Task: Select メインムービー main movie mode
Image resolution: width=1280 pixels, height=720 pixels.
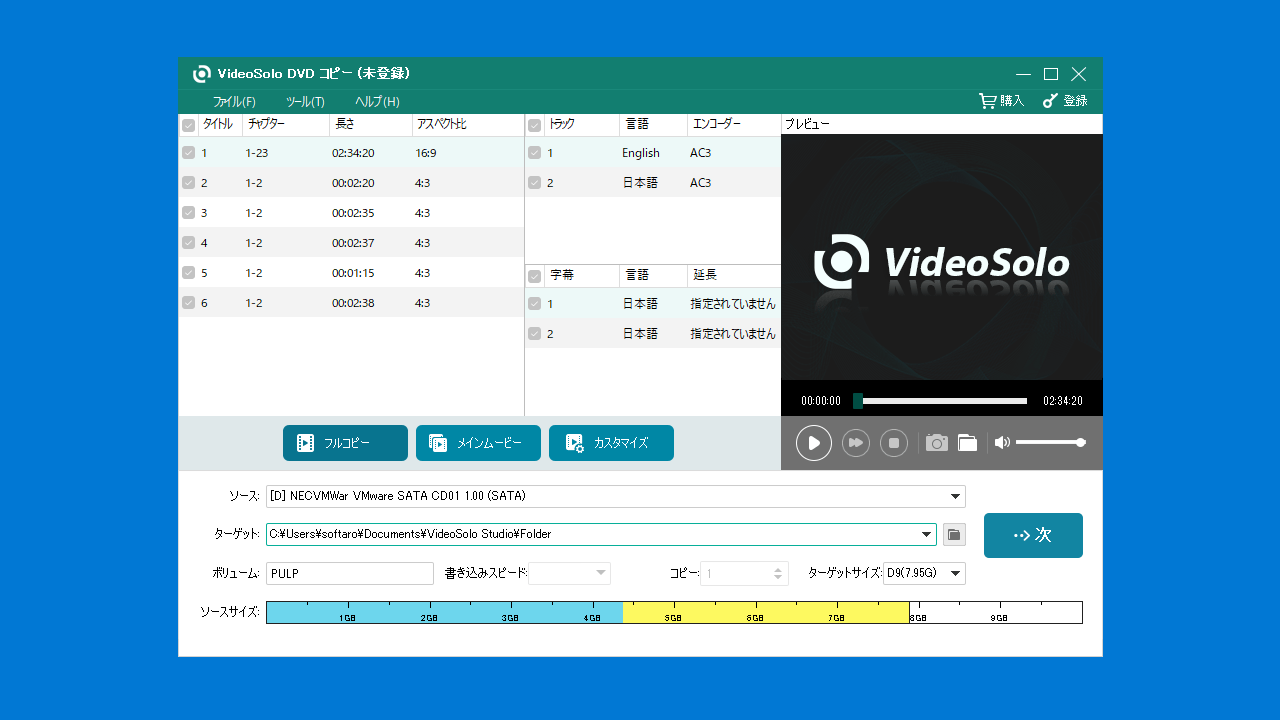Action: click(478, 443)
